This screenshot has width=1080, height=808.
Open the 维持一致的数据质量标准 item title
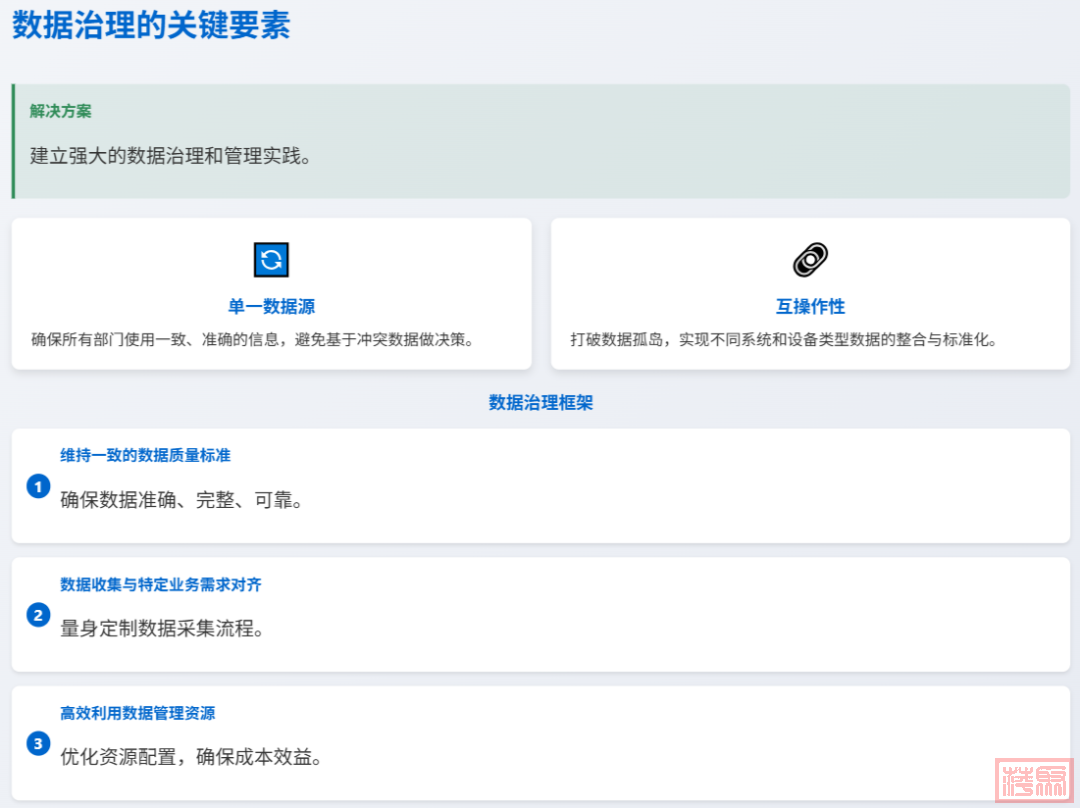[x=145, y=455]
